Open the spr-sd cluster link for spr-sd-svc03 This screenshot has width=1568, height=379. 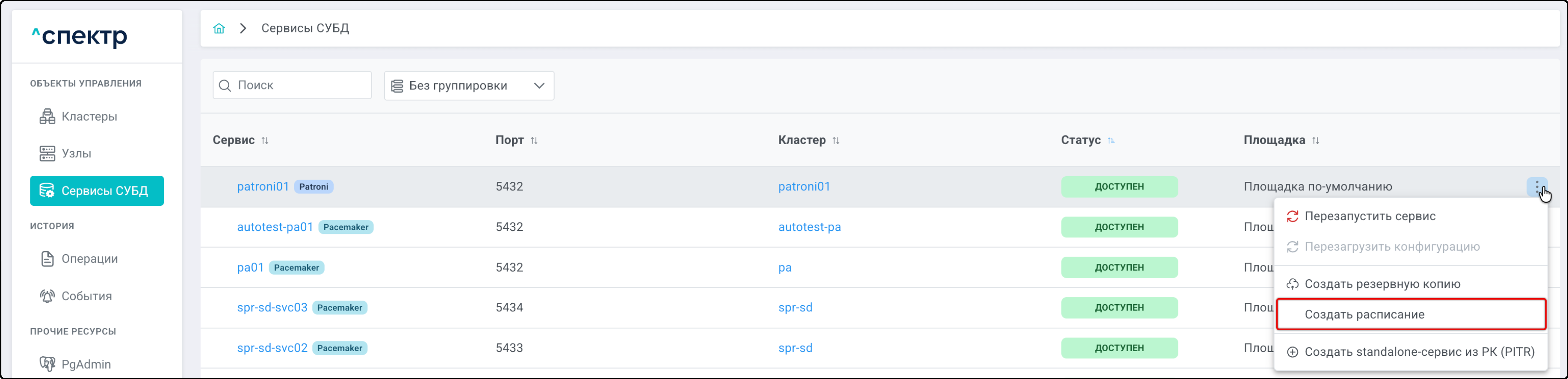click(x=795, y=307)
